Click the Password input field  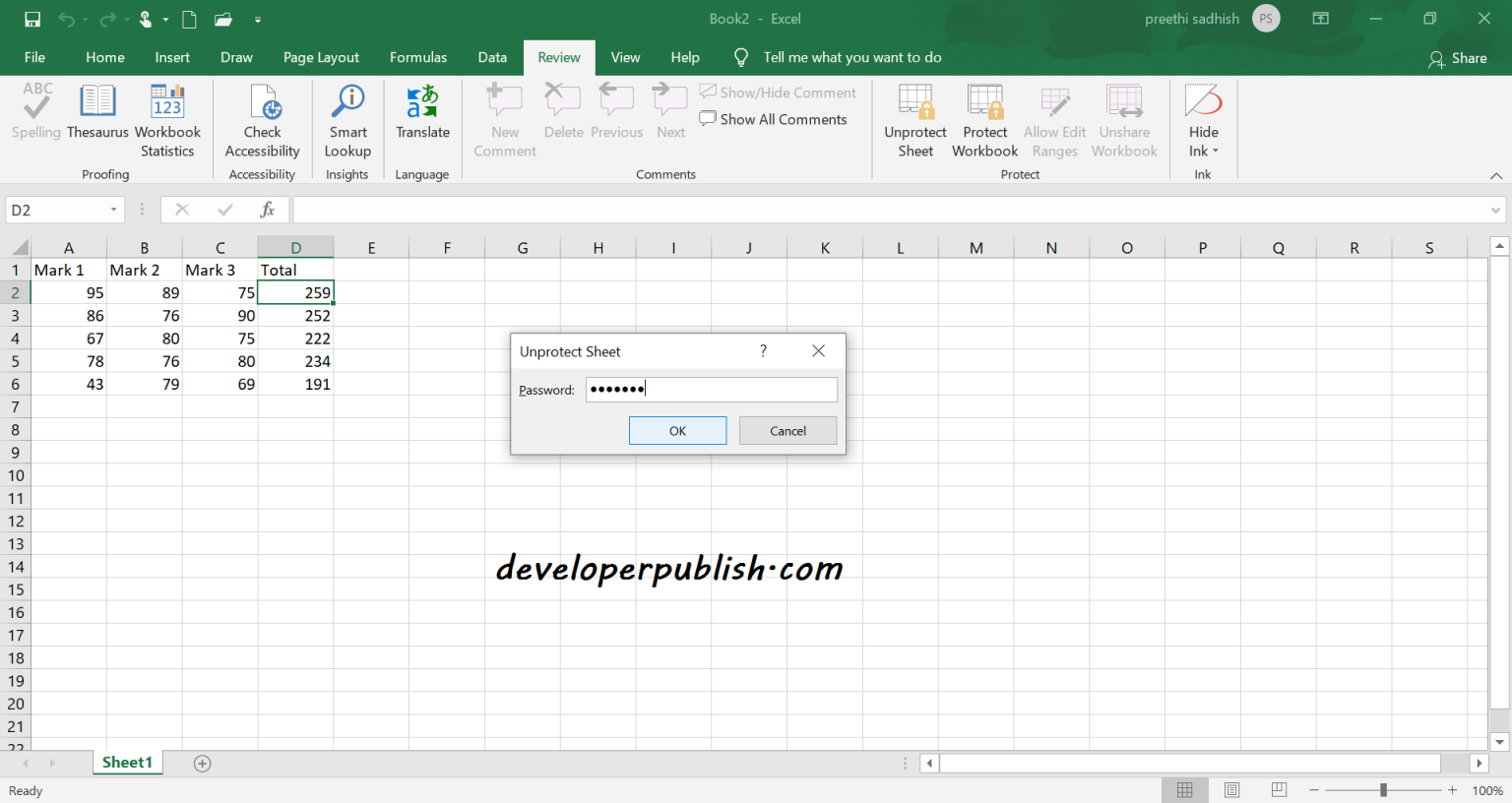click(x=711, y=389)
